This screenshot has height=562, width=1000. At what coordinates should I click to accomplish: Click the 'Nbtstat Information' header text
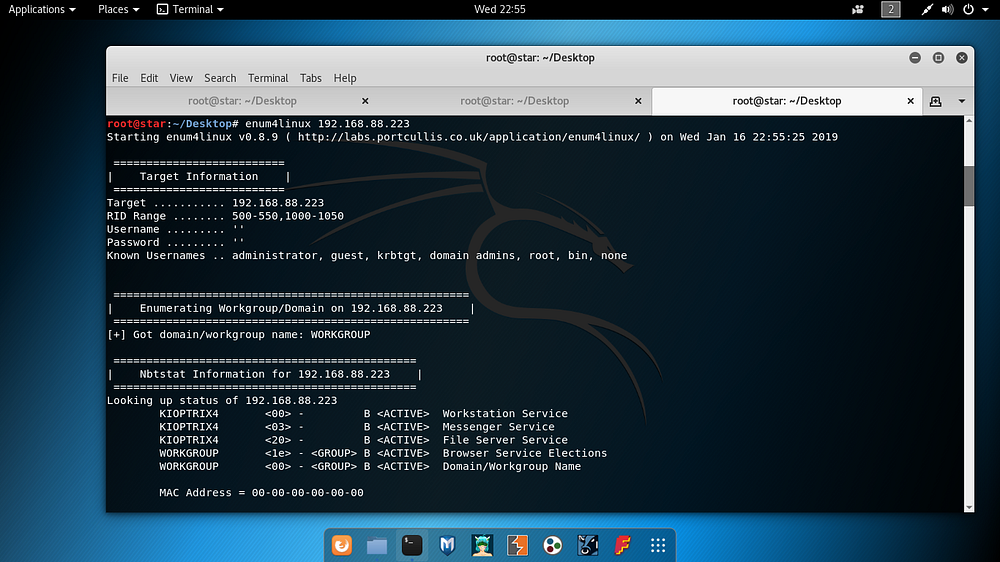coord(265,374)
